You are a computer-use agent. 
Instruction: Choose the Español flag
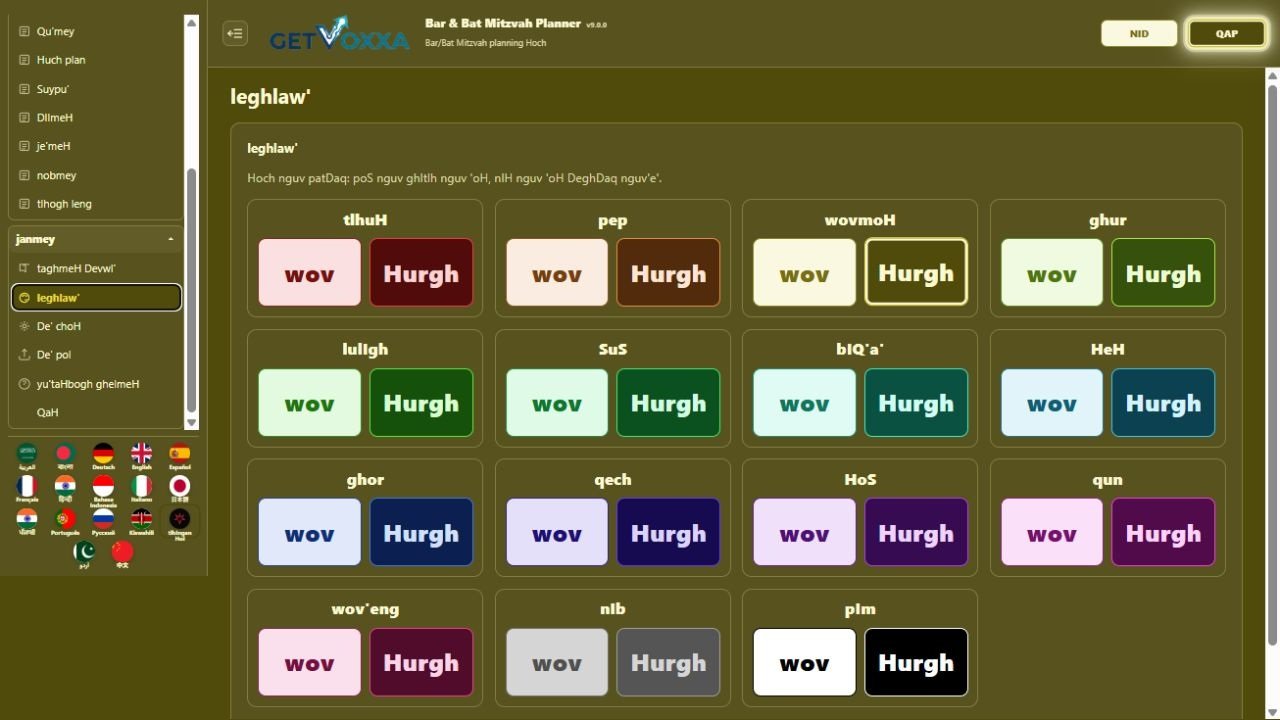click(179, 457)
